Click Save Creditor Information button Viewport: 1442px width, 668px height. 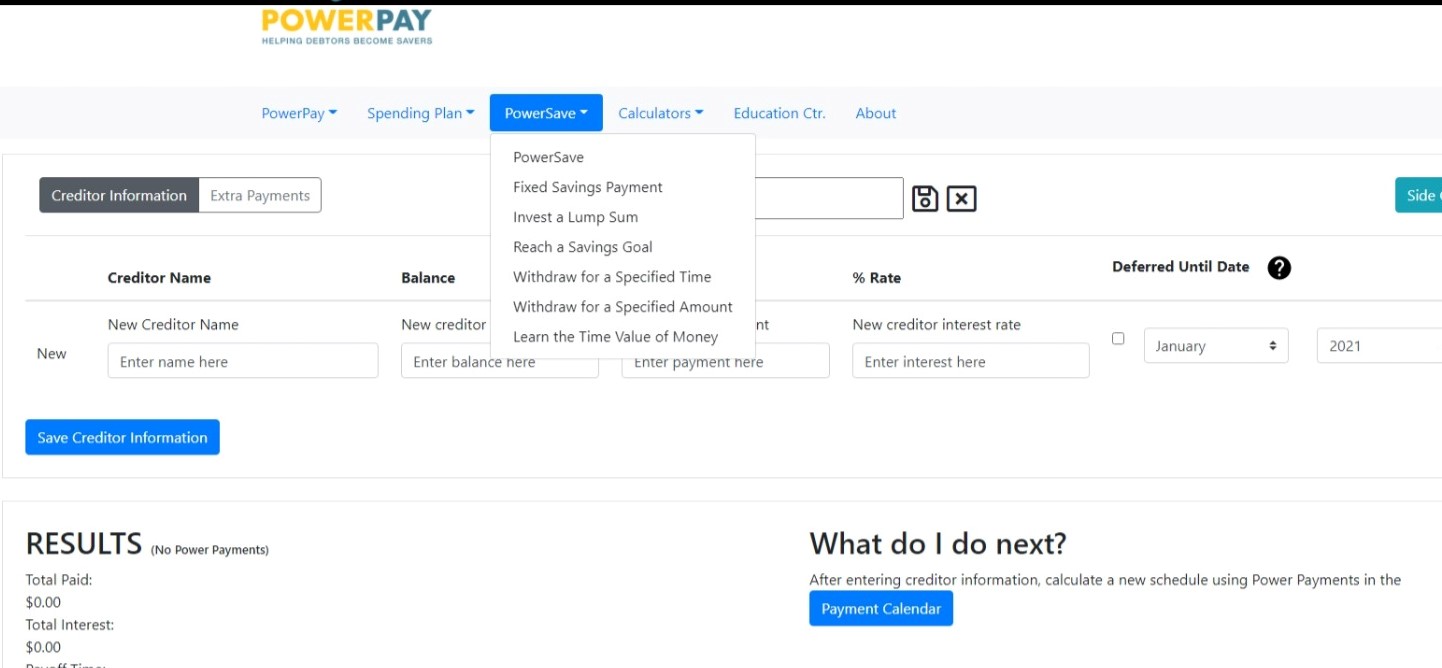coord(122,437)
